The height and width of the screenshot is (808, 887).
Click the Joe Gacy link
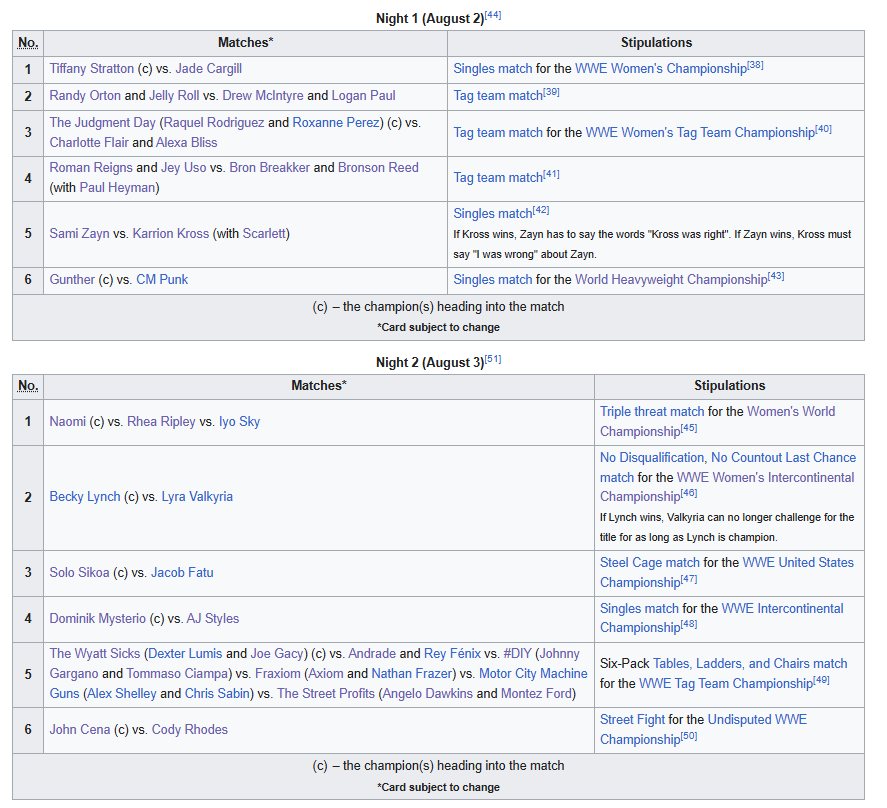[x=277, y=654]
